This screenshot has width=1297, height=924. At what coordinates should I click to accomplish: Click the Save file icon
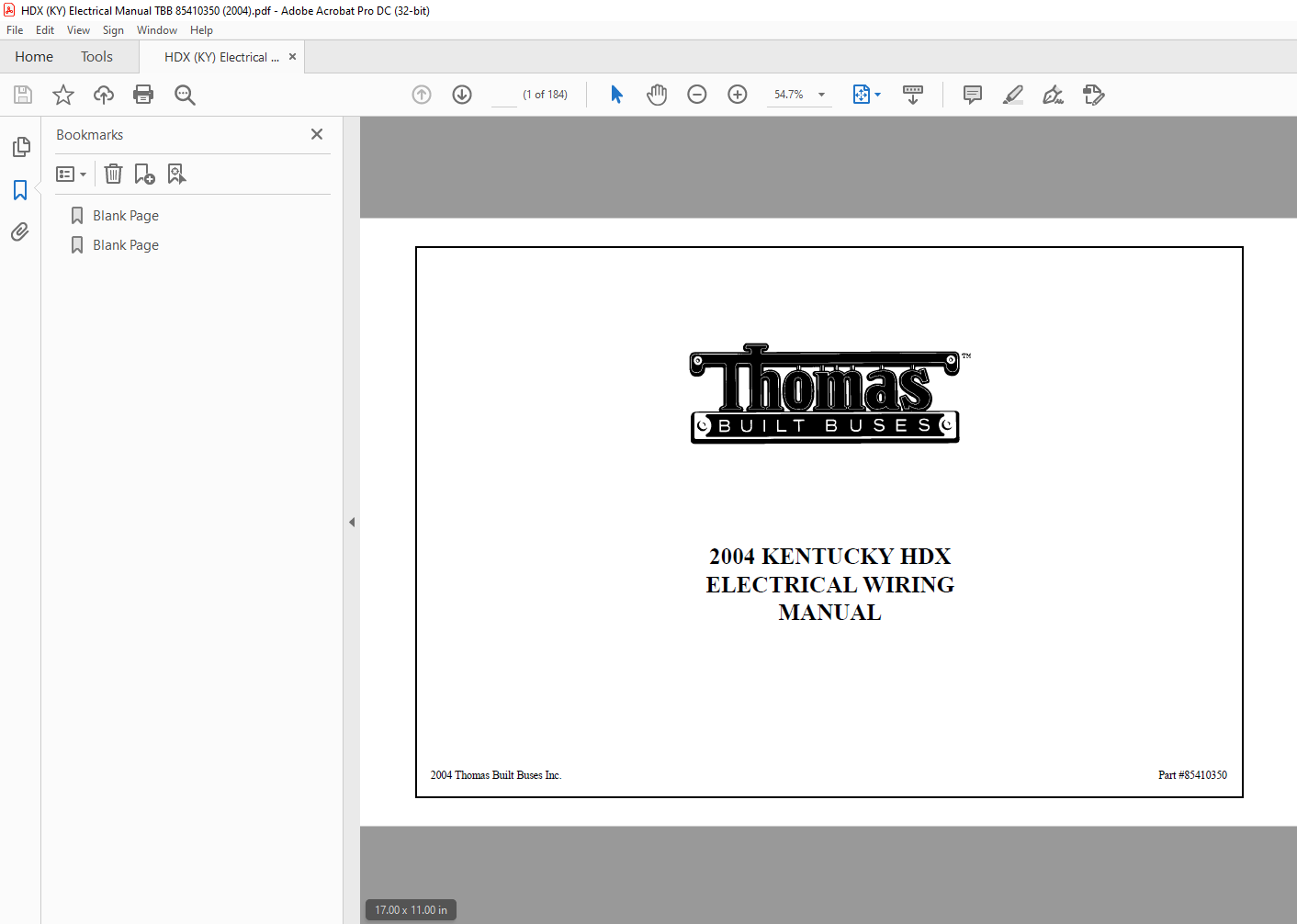click(x=23, y=95)
